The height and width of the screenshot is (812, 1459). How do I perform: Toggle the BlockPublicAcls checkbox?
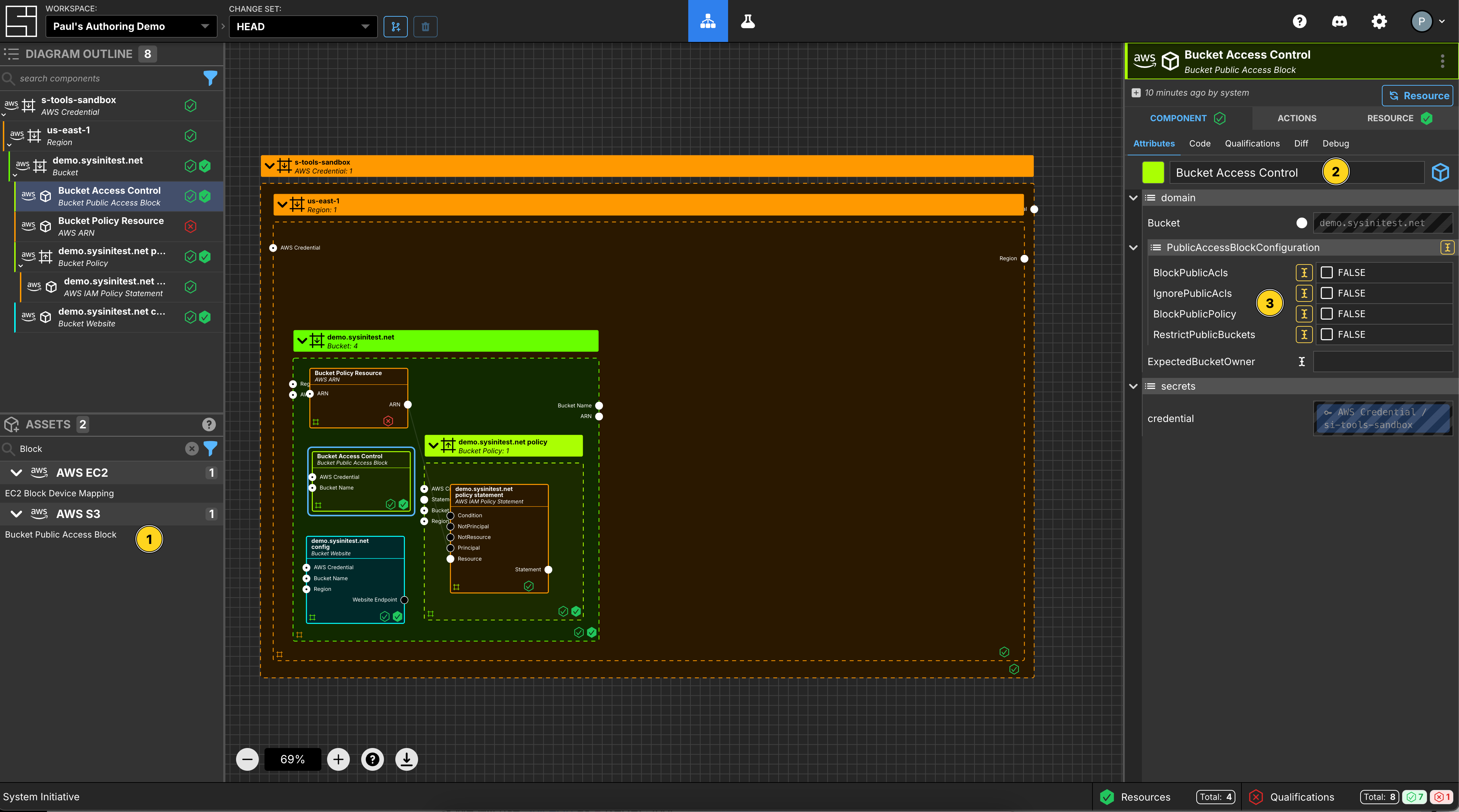point(1326,272)
